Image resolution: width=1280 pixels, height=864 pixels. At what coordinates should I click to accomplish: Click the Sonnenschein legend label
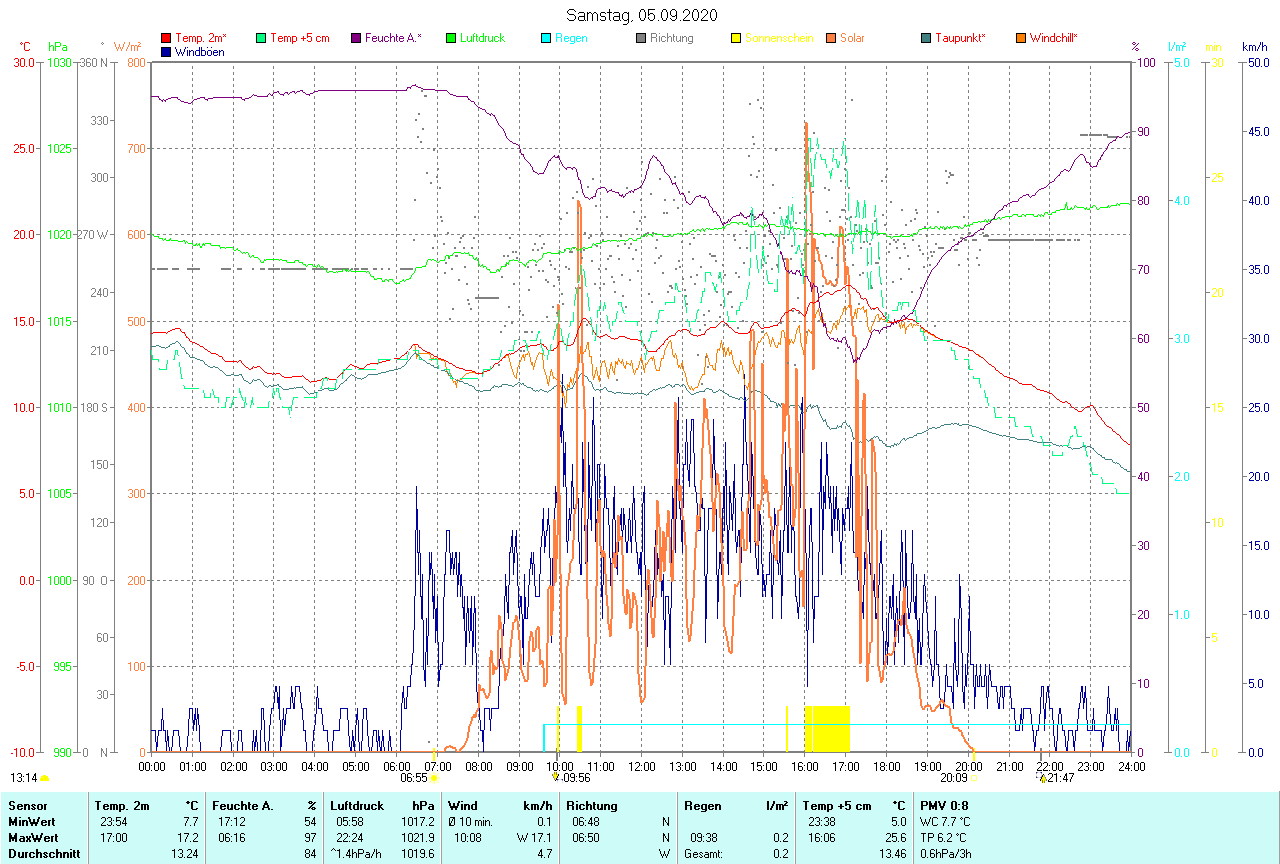coord(779,38)
